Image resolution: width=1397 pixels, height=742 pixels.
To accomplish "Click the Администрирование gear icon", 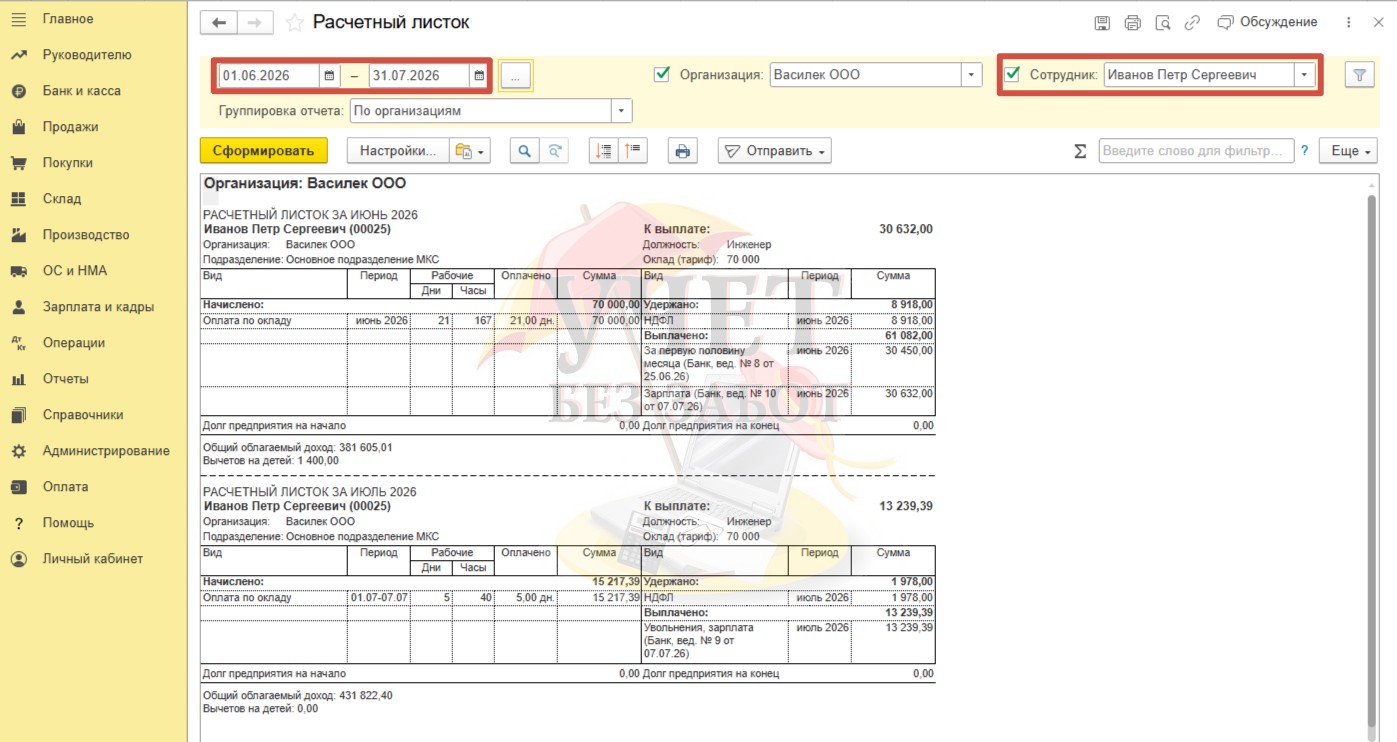I will pyautogui.click(x=18, y=451).
